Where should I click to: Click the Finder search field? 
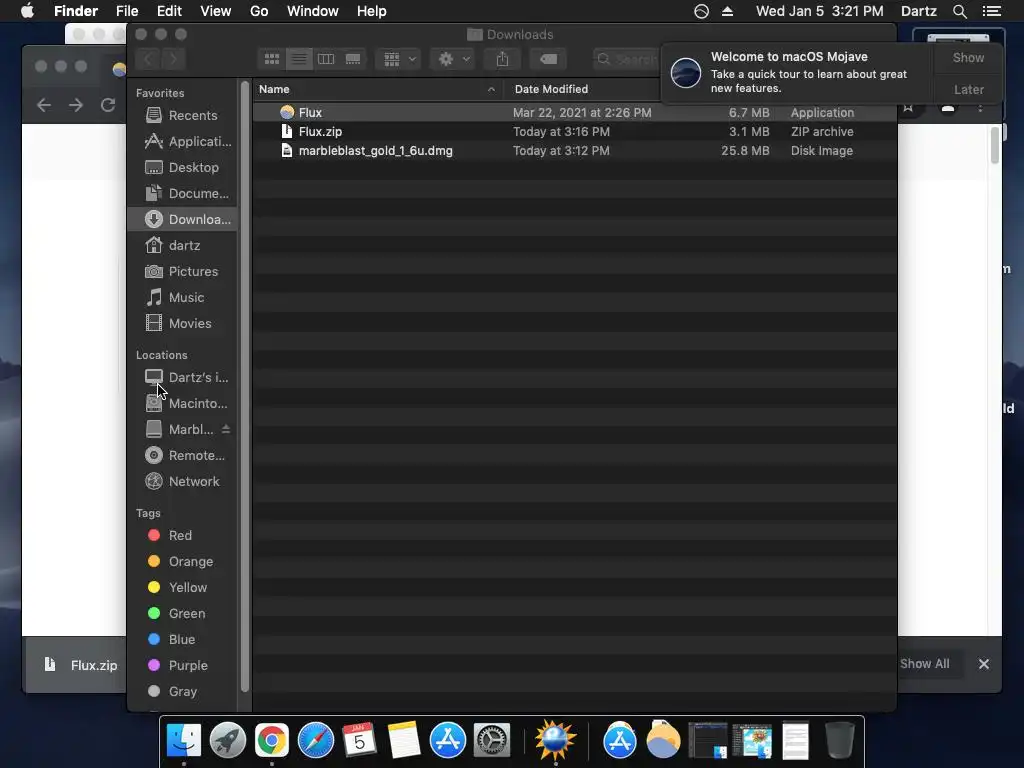point(627,59)
